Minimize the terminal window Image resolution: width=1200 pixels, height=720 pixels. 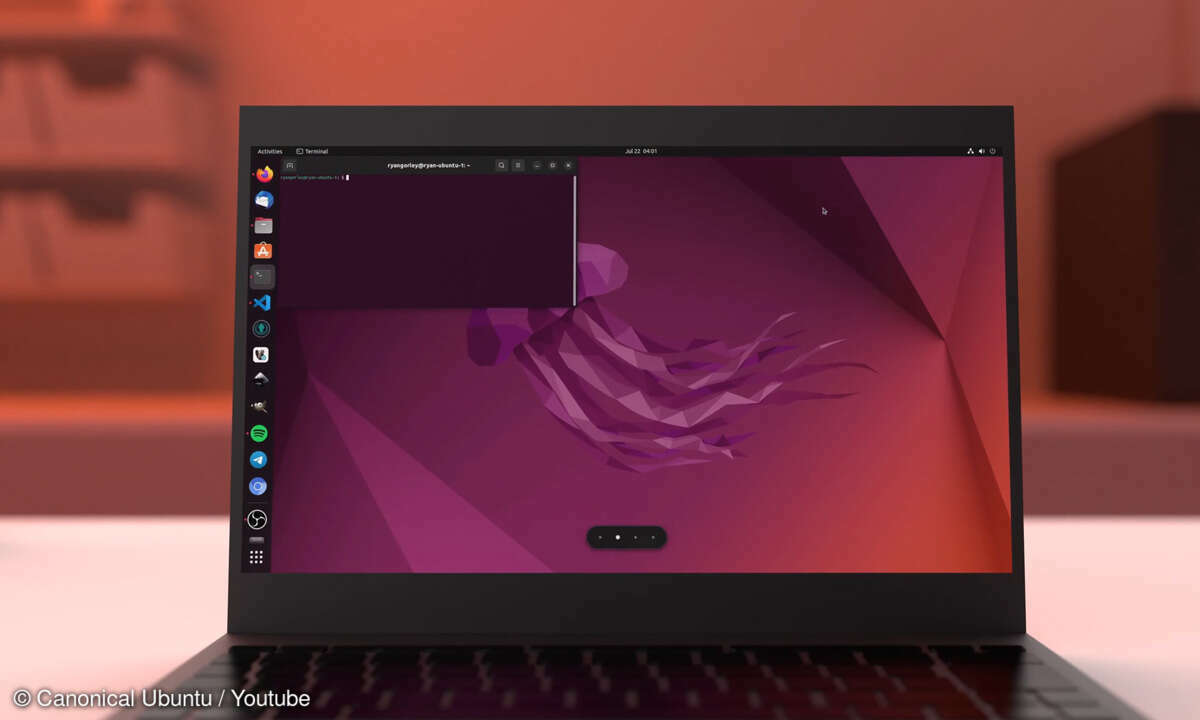click(x=536, y=165)
